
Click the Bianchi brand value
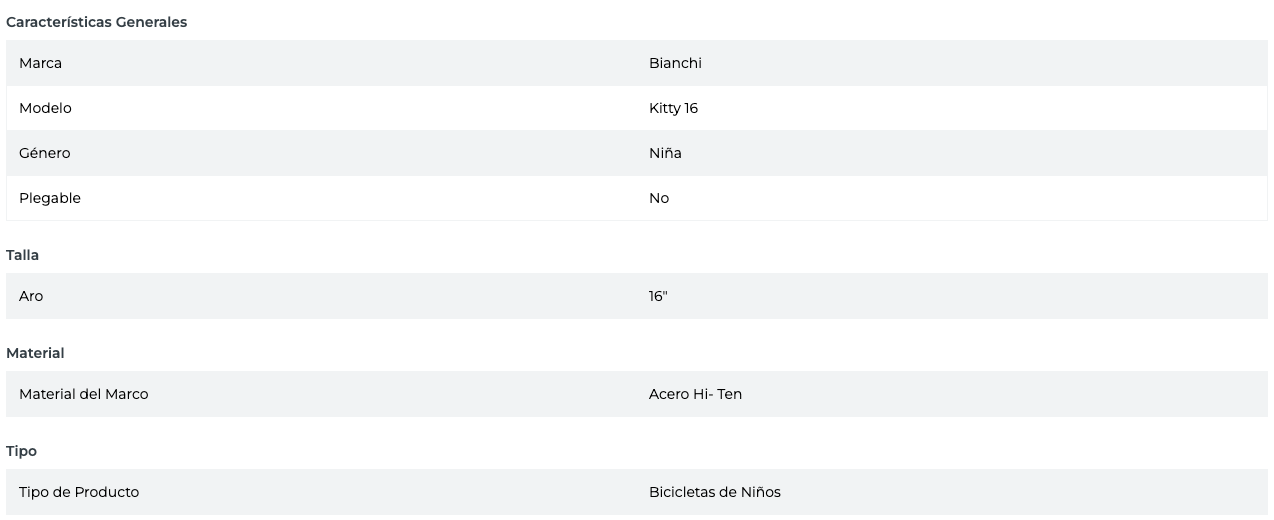675,63
